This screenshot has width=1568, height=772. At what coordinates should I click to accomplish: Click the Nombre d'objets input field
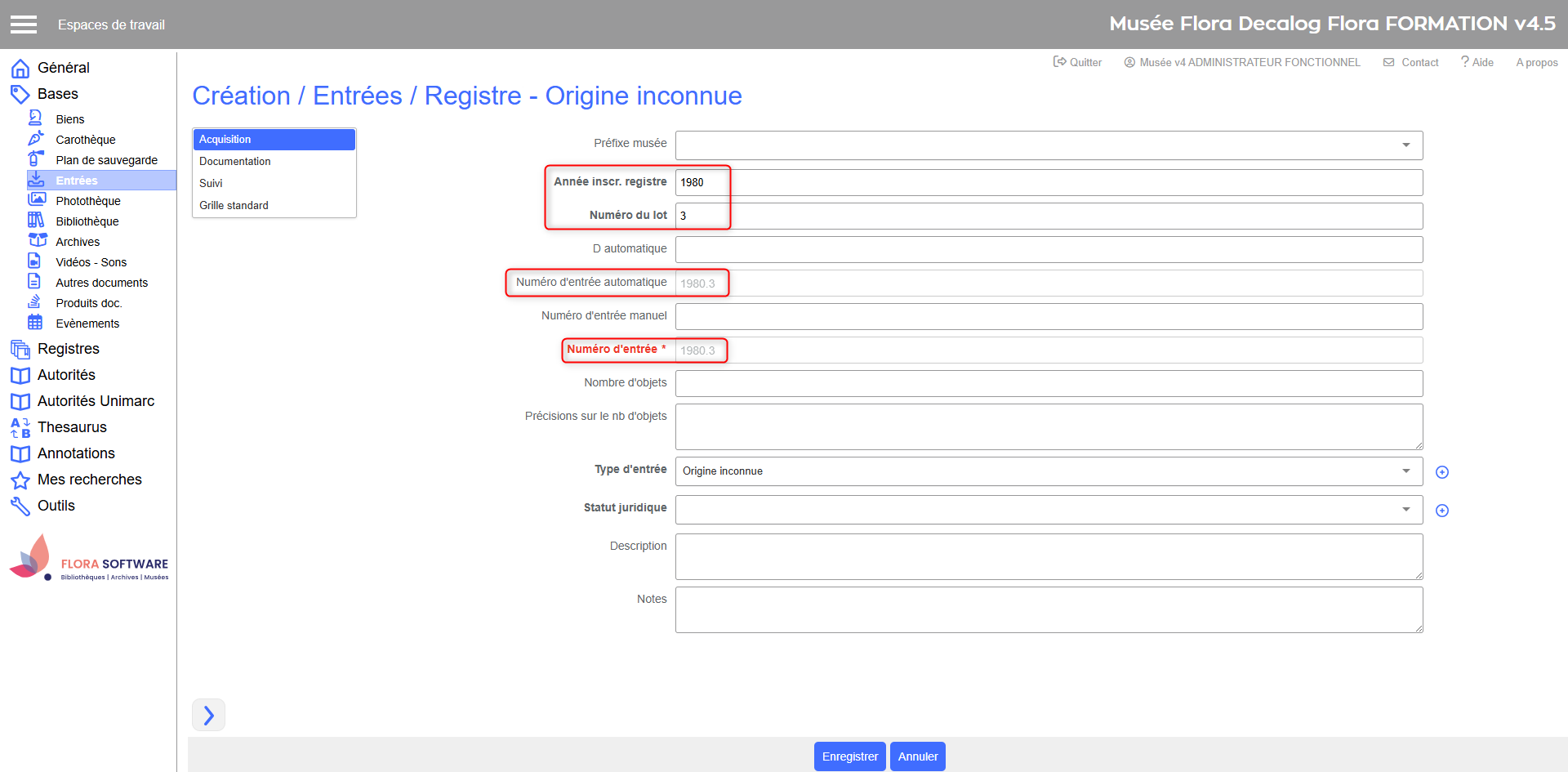click(x=1049, y=383)
